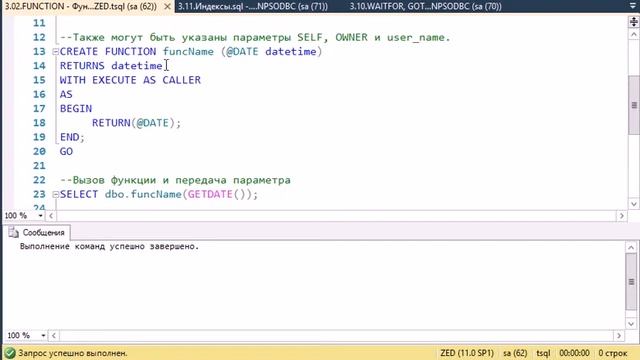Screen dimensions: 640x360
Task: Open the Сообщения results tab
Action: [x=37, y=233]
